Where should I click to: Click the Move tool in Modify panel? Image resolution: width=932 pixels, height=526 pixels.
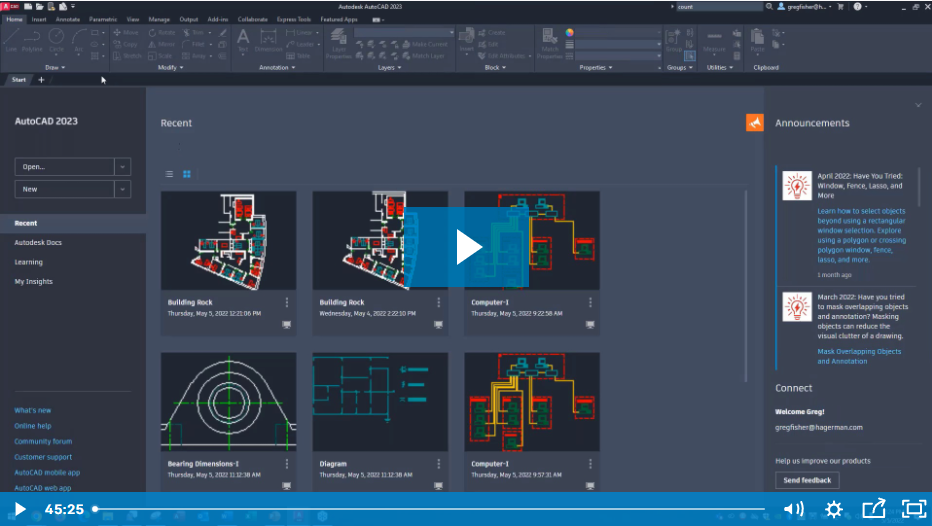click(x=125, y=33)
